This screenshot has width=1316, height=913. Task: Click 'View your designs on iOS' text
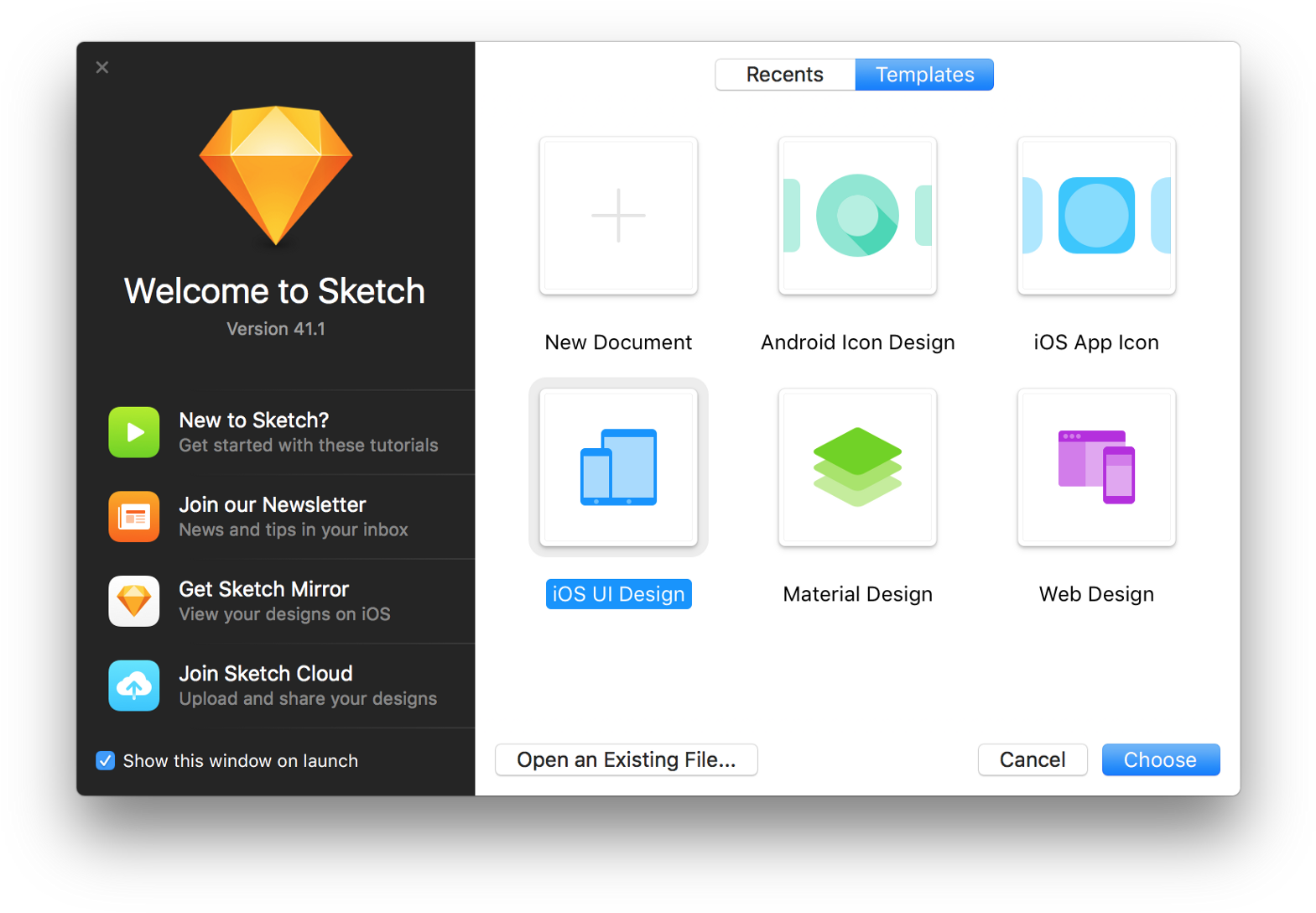coord(284,614)
